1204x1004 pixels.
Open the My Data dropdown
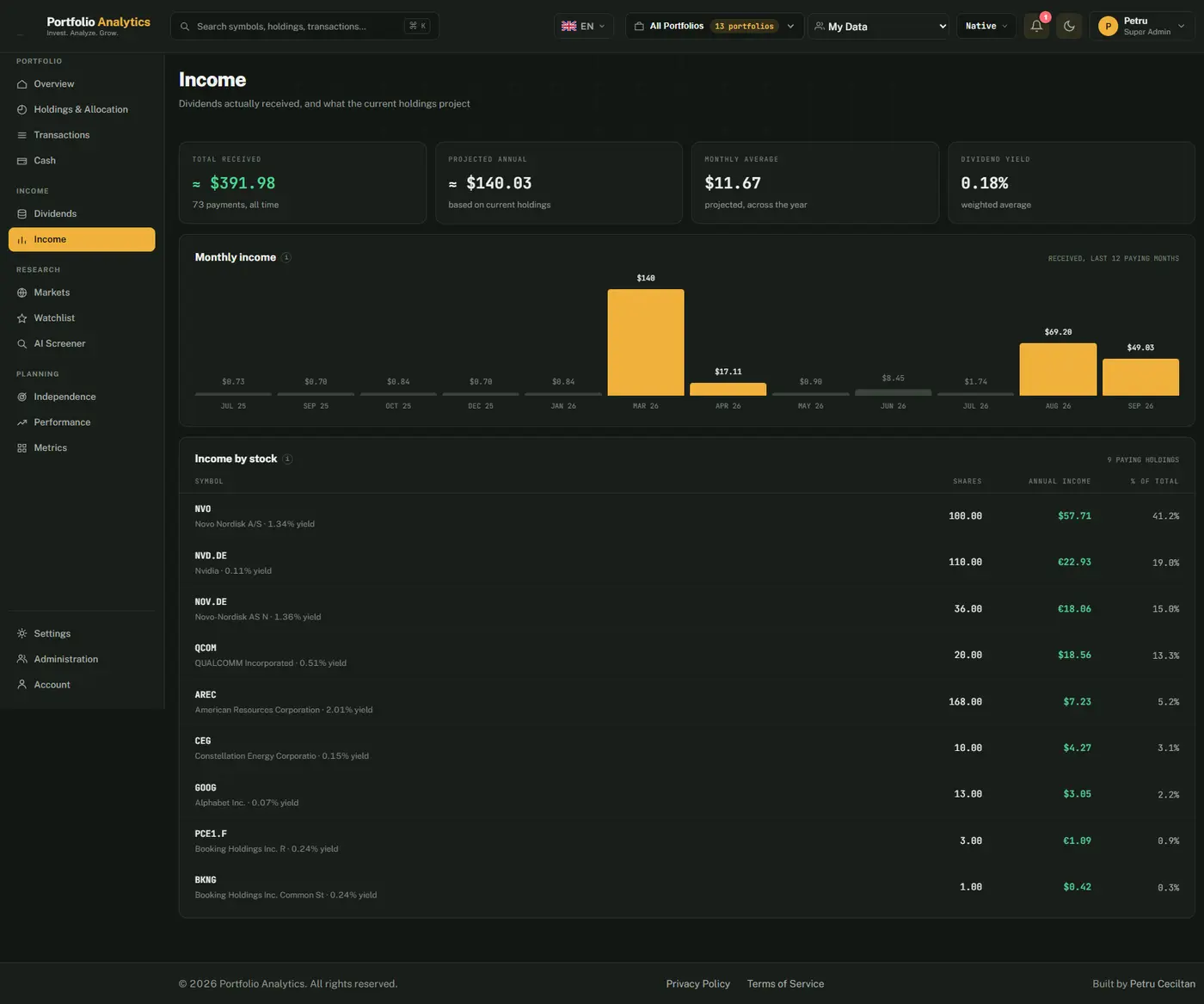[879, 26]
